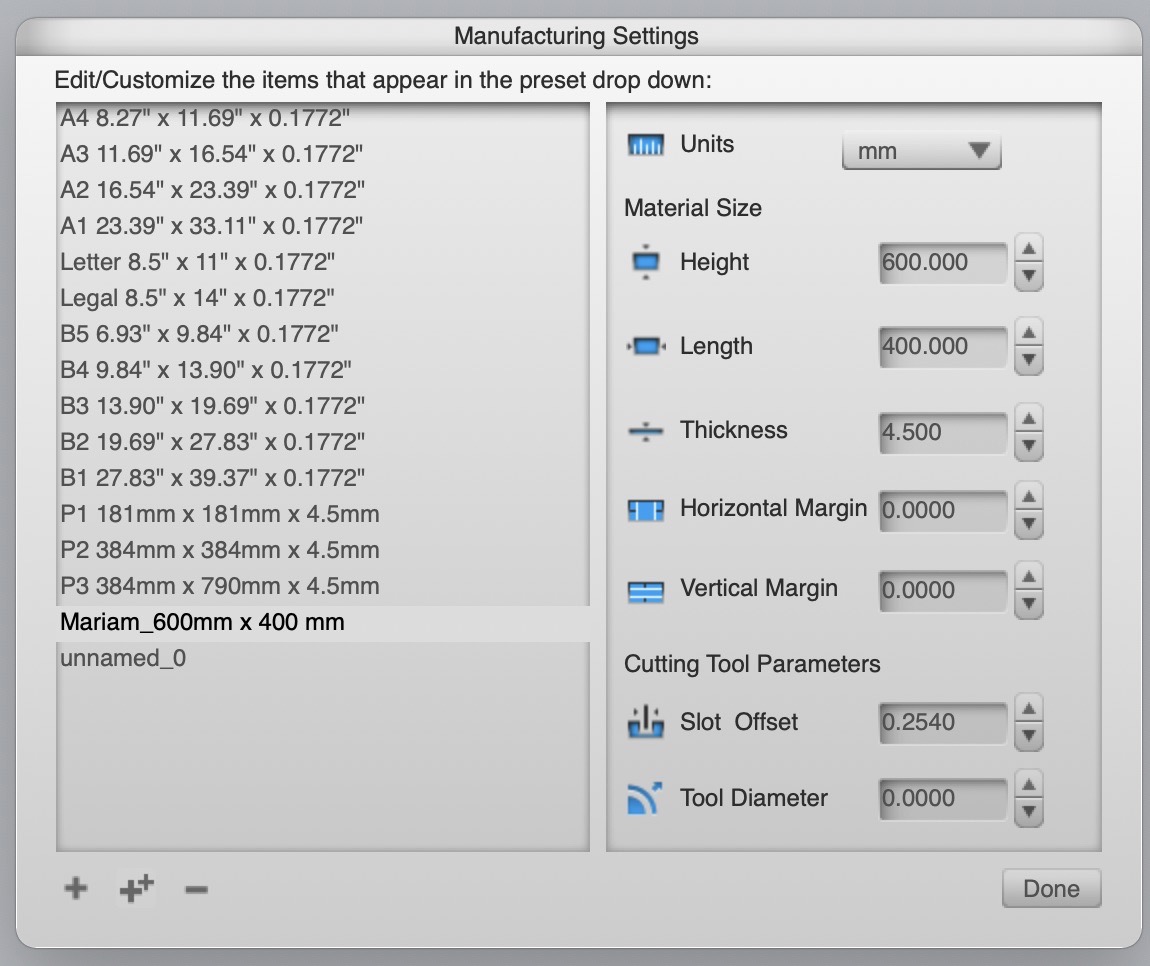This screenshot has height=966, width=1150.
Task: Choose the unnamed_0 preset in list
Action: pyautogui.click(x=123, y=658)
